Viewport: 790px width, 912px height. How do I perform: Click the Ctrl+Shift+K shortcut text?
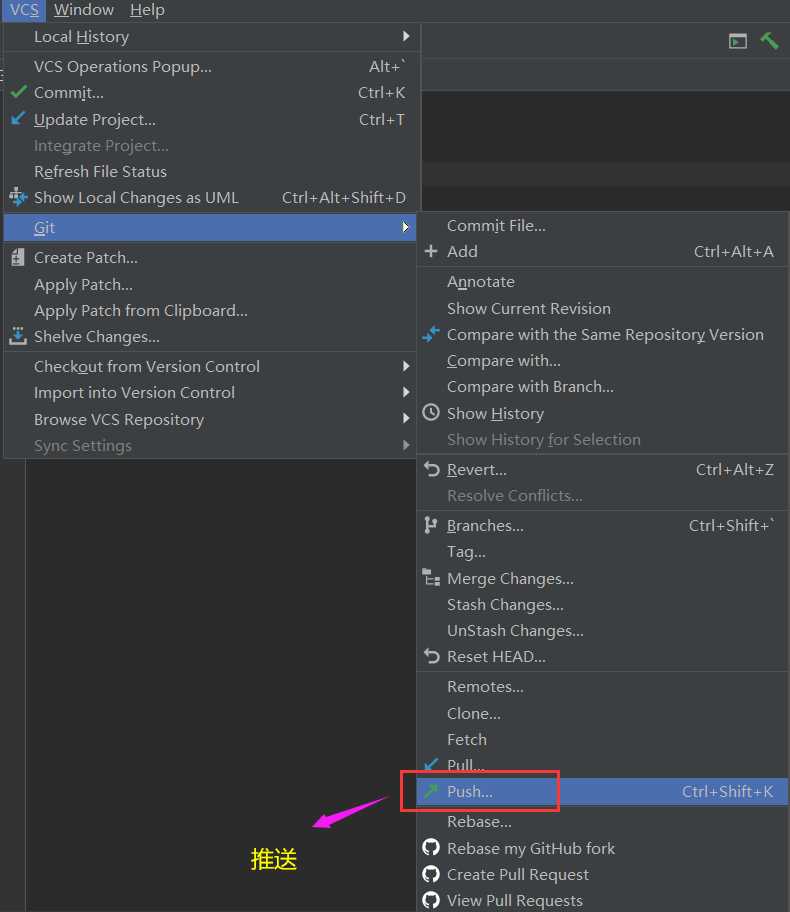point(727,792)
